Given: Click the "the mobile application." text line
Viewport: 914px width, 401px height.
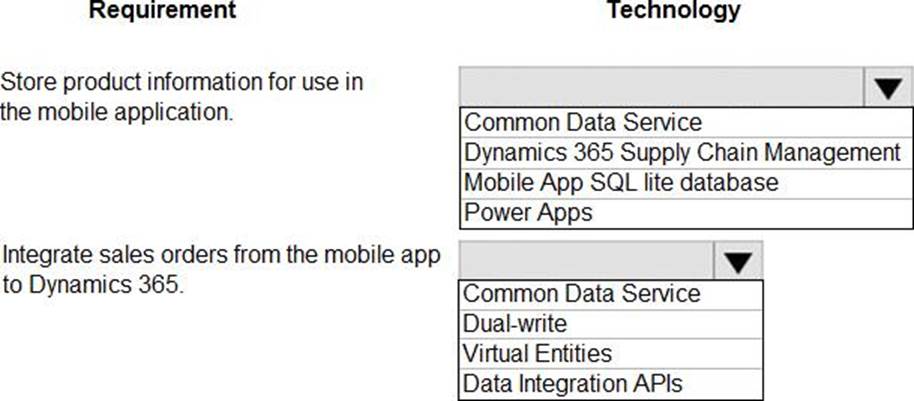Looking at the screenshot, I should click(x=117, y=111).
